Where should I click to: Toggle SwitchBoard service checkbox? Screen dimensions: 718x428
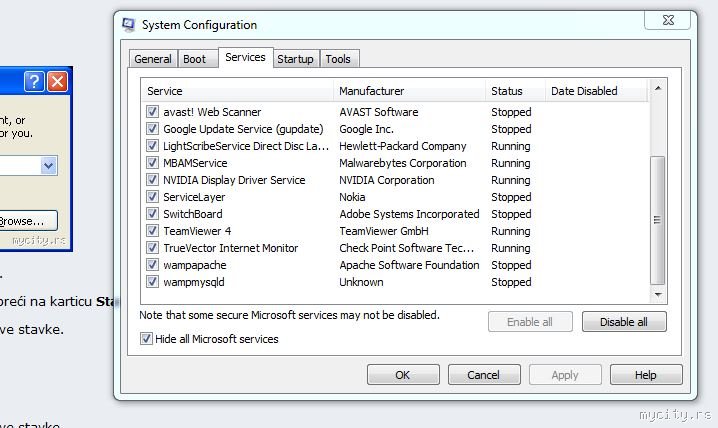(x=152, y=213)
